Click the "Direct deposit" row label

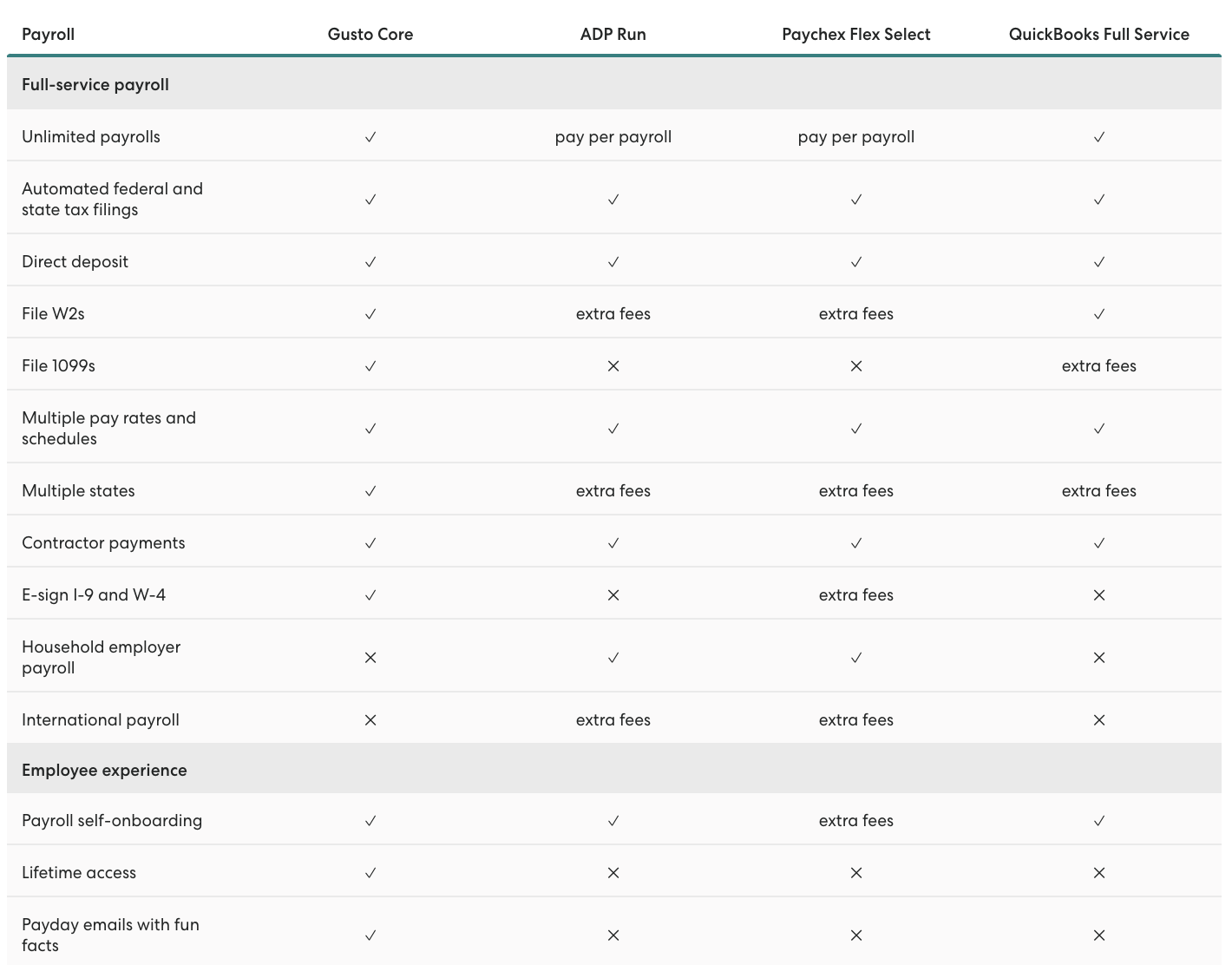(x=75, y=262)
